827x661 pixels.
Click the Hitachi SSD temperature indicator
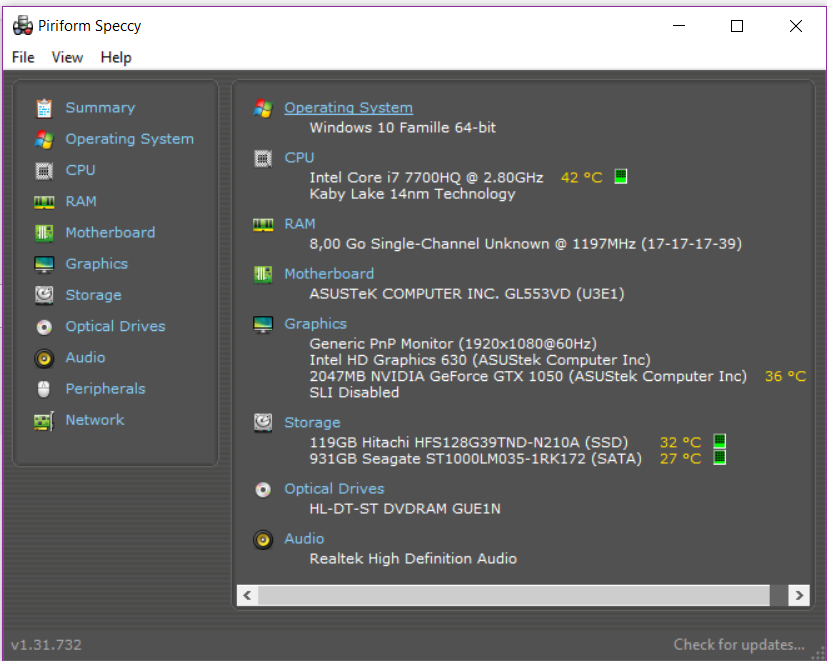[719, 442]
